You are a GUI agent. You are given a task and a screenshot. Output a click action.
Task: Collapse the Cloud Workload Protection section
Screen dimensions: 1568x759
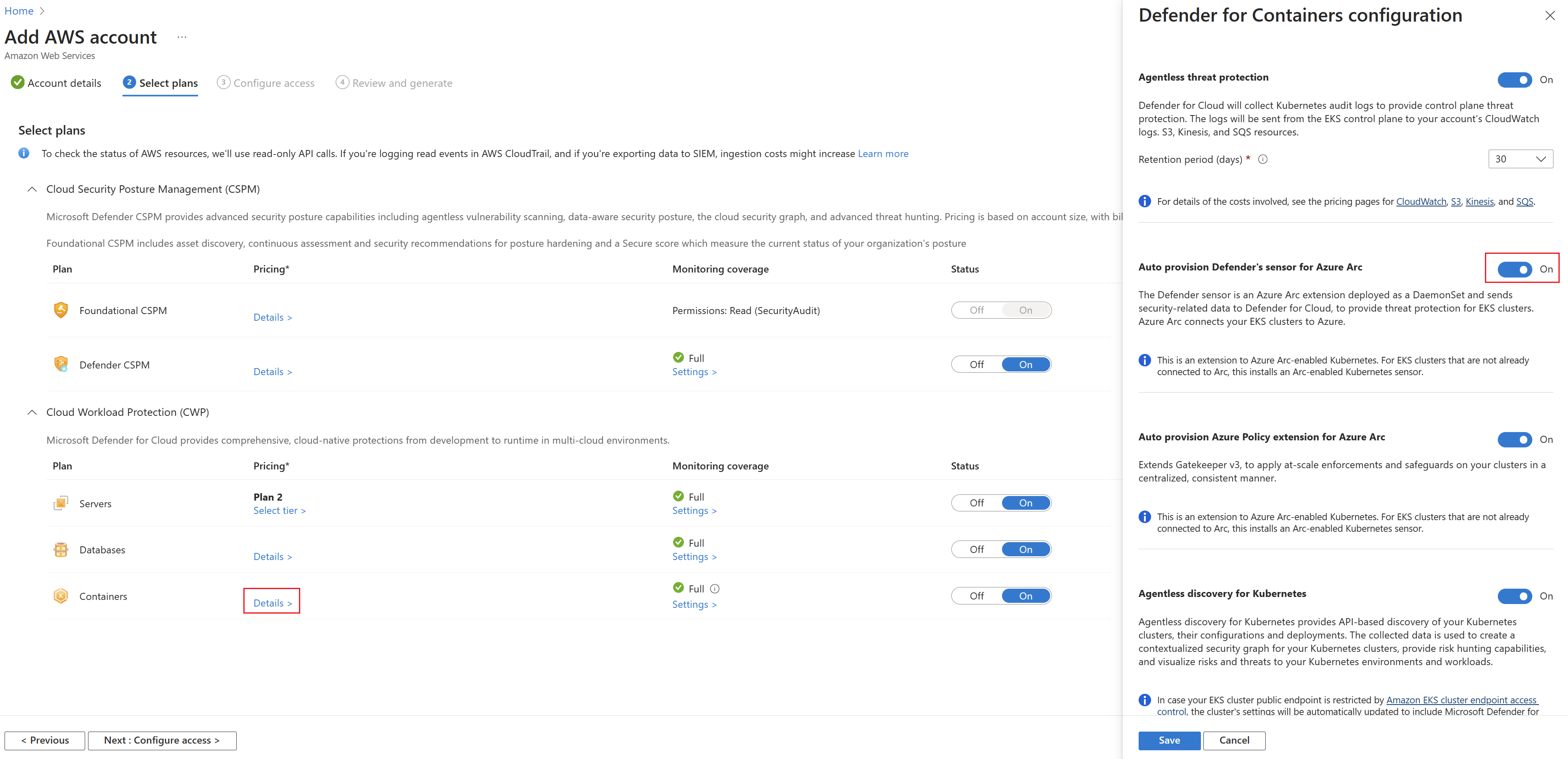[32, 413]
